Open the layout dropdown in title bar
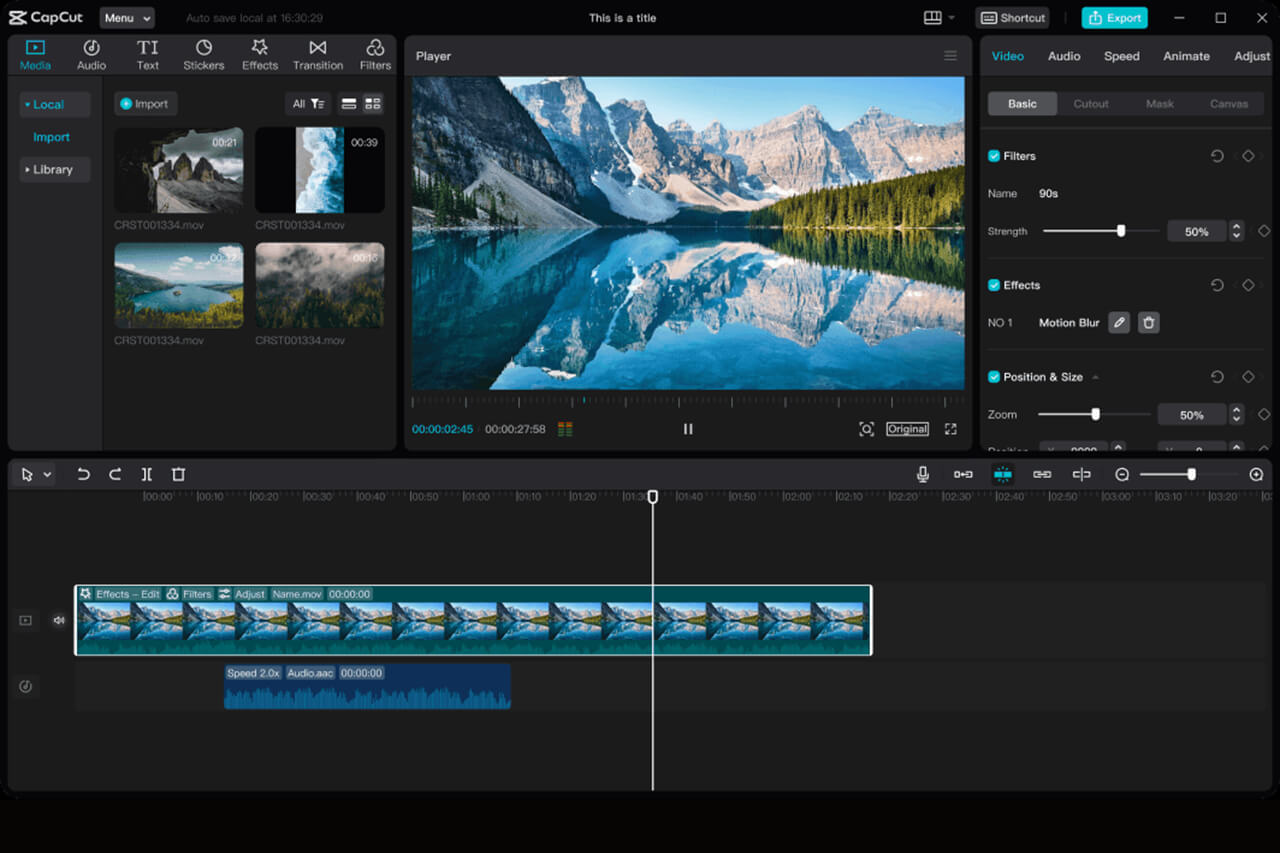Image resolution: width=1280 pixels, height=853 pixels. click(939, 18)
